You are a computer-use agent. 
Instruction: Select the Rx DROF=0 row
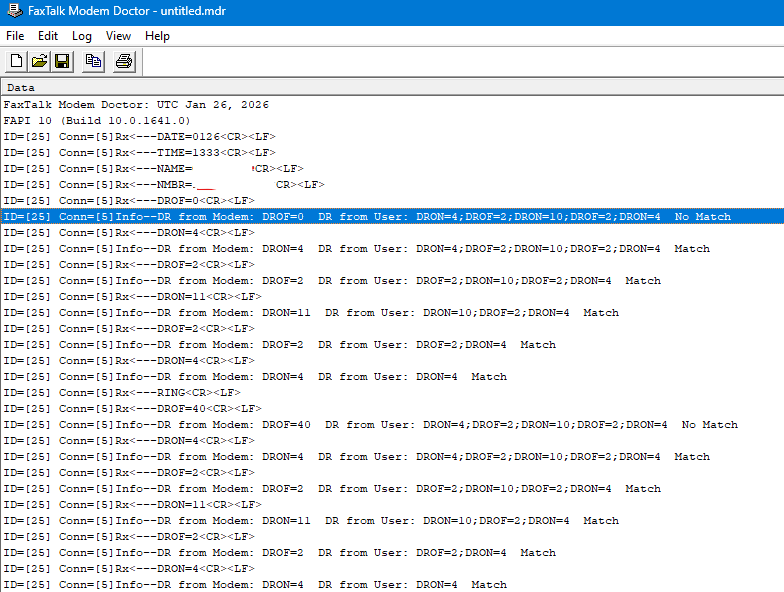pyautogui.click(x=392, y=200)
